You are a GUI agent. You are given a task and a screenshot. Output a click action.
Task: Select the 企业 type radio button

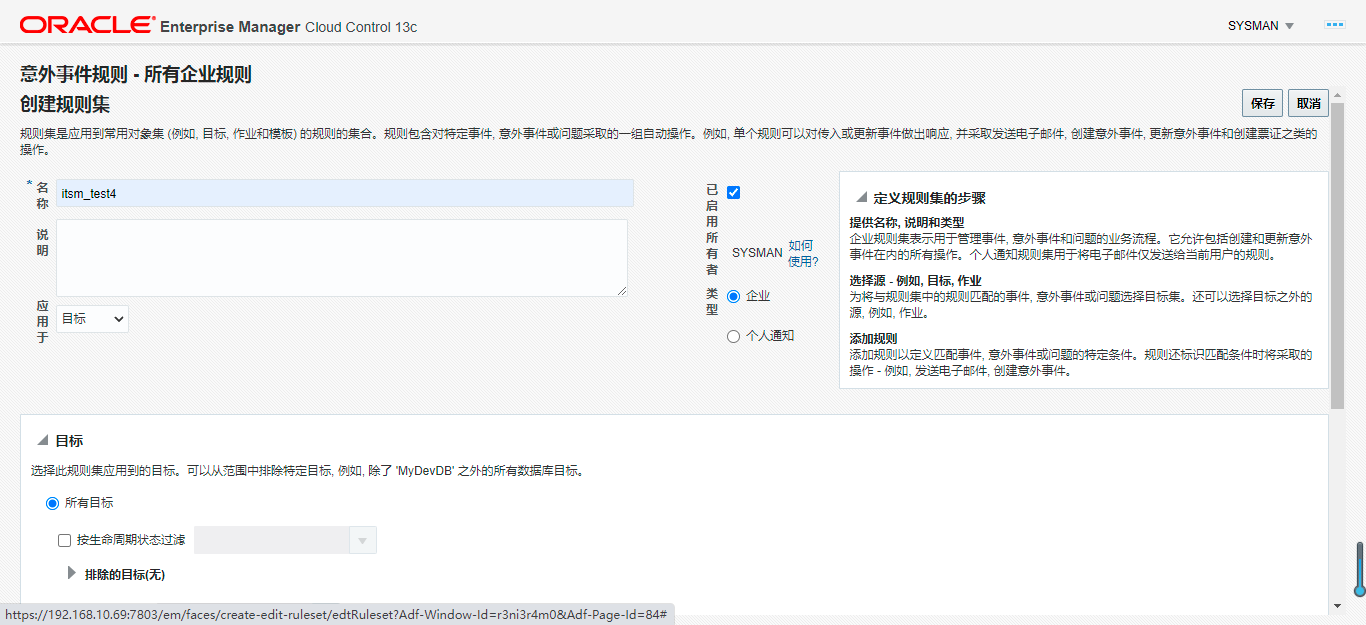coord(733,296)
